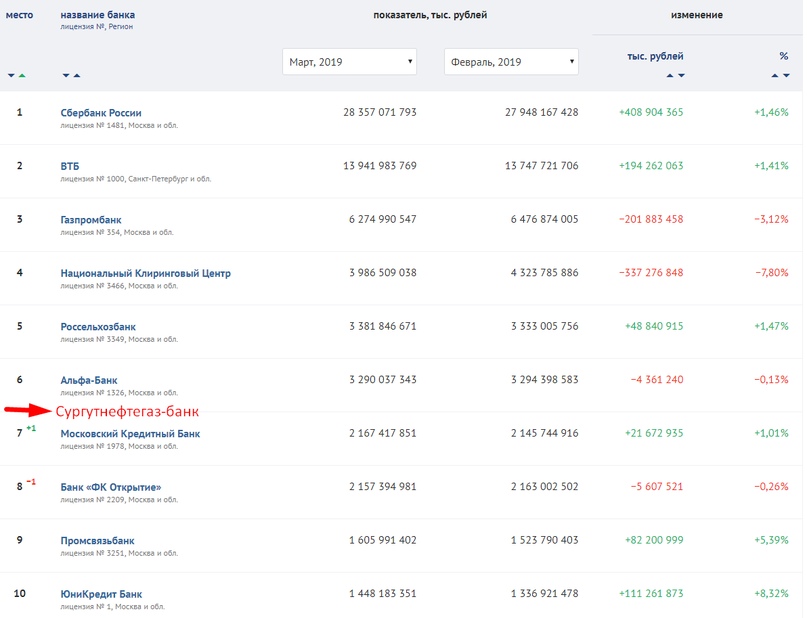Screen dimensions: 807x618
Task: Select percent value +1,46%
Action: coord(771,112)
